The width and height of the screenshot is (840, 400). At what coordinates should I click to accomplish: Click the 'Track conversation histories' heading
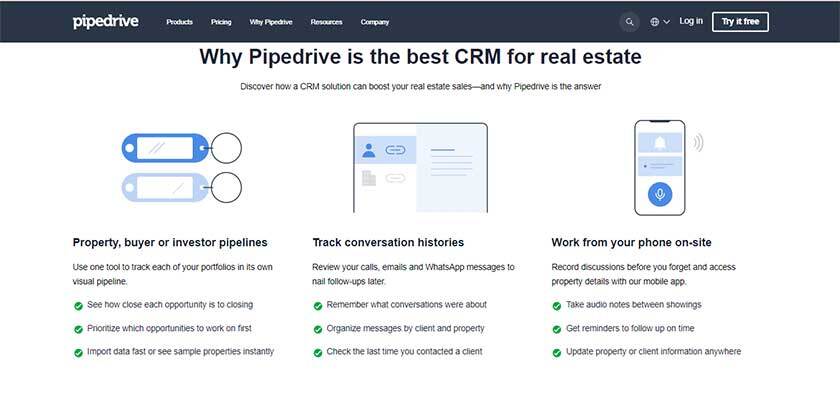point(388,243)
